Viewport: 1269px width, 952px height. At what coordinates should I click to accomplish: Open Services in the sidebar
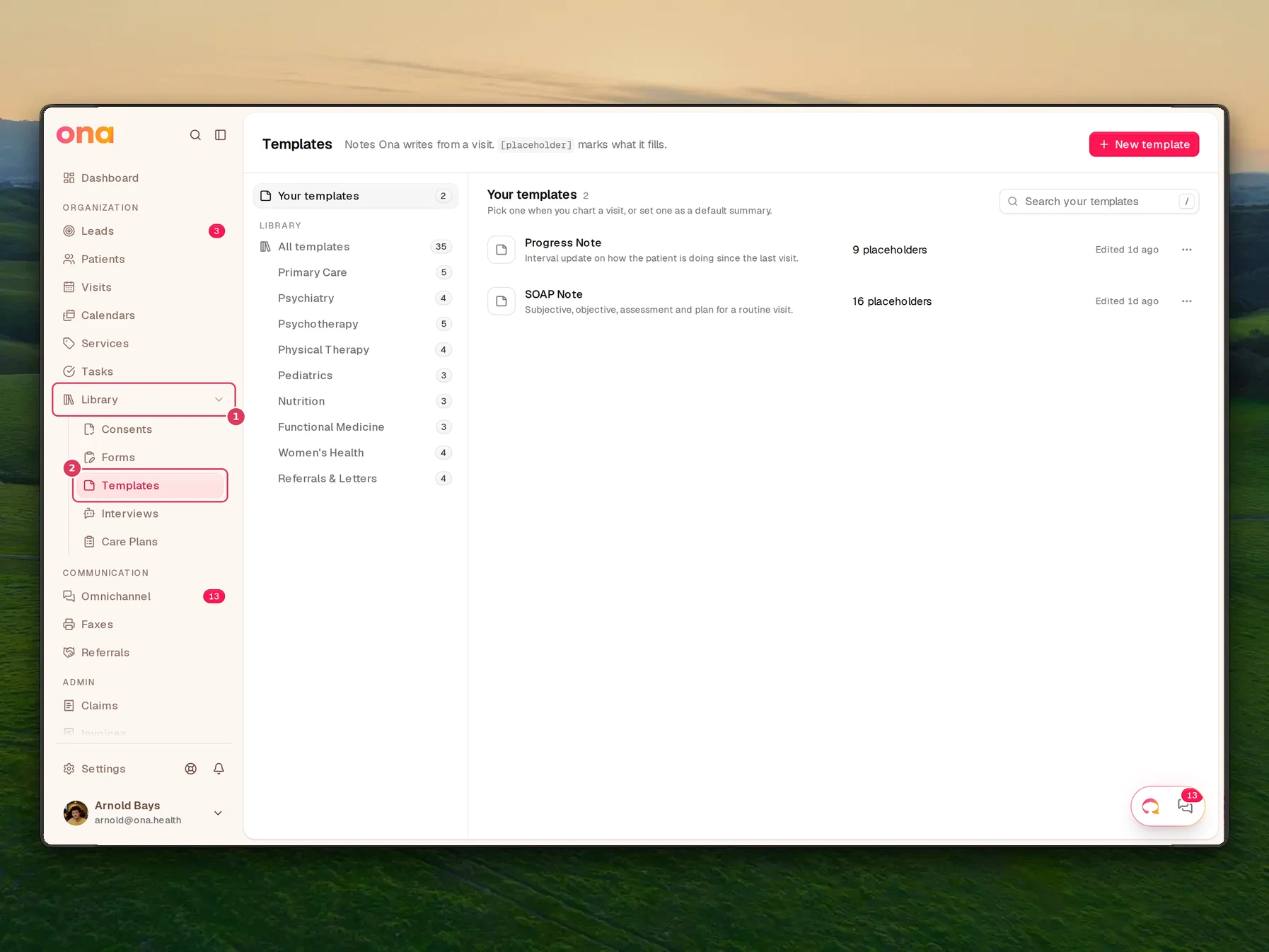(144, 344)
